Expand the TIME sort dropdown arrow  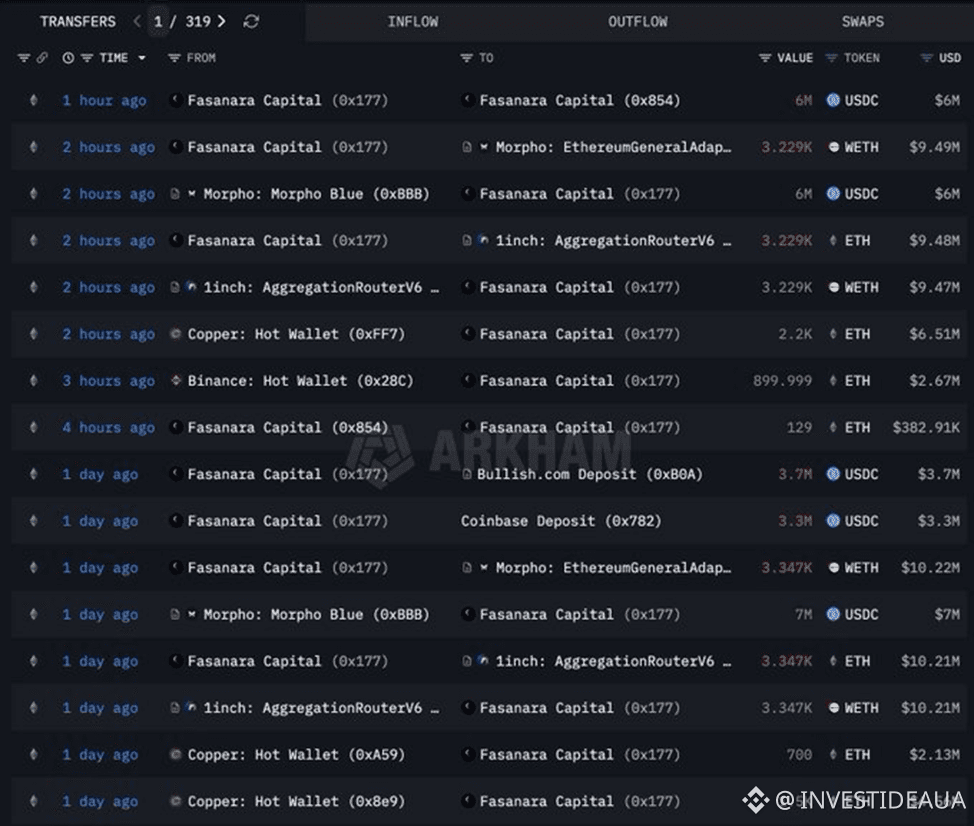(x=142, y=58)
